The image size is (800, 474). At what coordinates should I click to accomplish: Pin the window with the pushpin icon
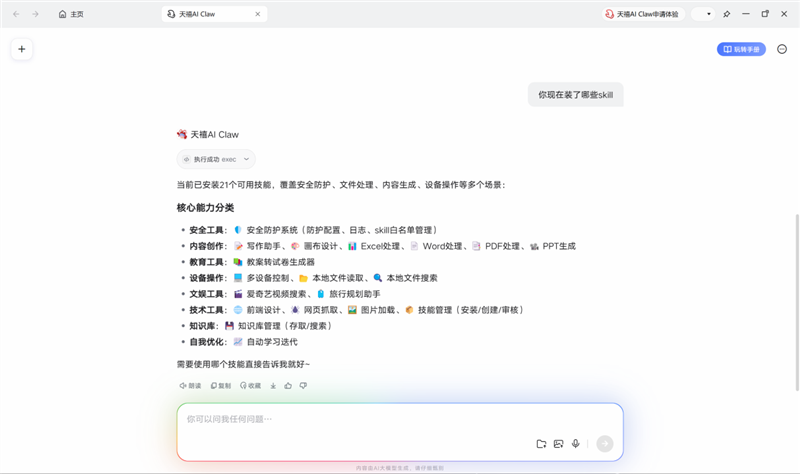727,14
